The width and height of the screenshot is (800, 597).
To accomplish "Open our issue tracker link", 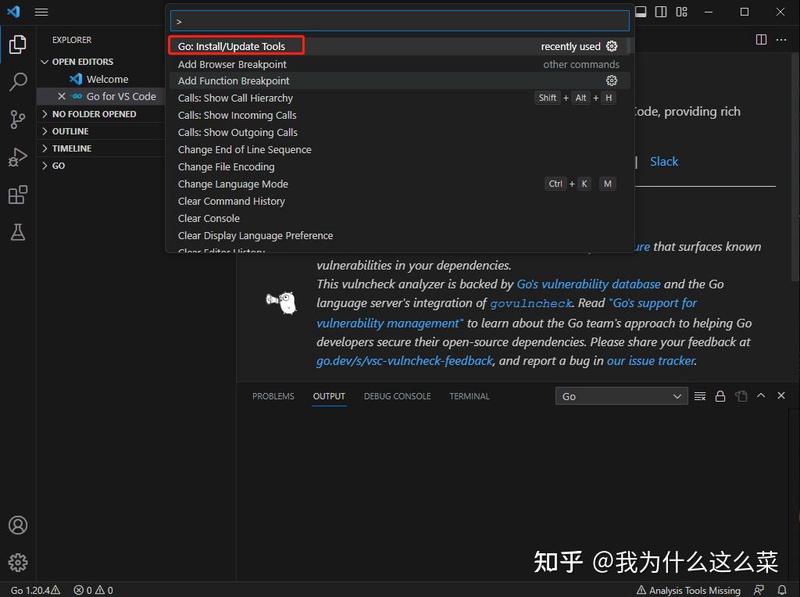I will (x=651, y=361).
